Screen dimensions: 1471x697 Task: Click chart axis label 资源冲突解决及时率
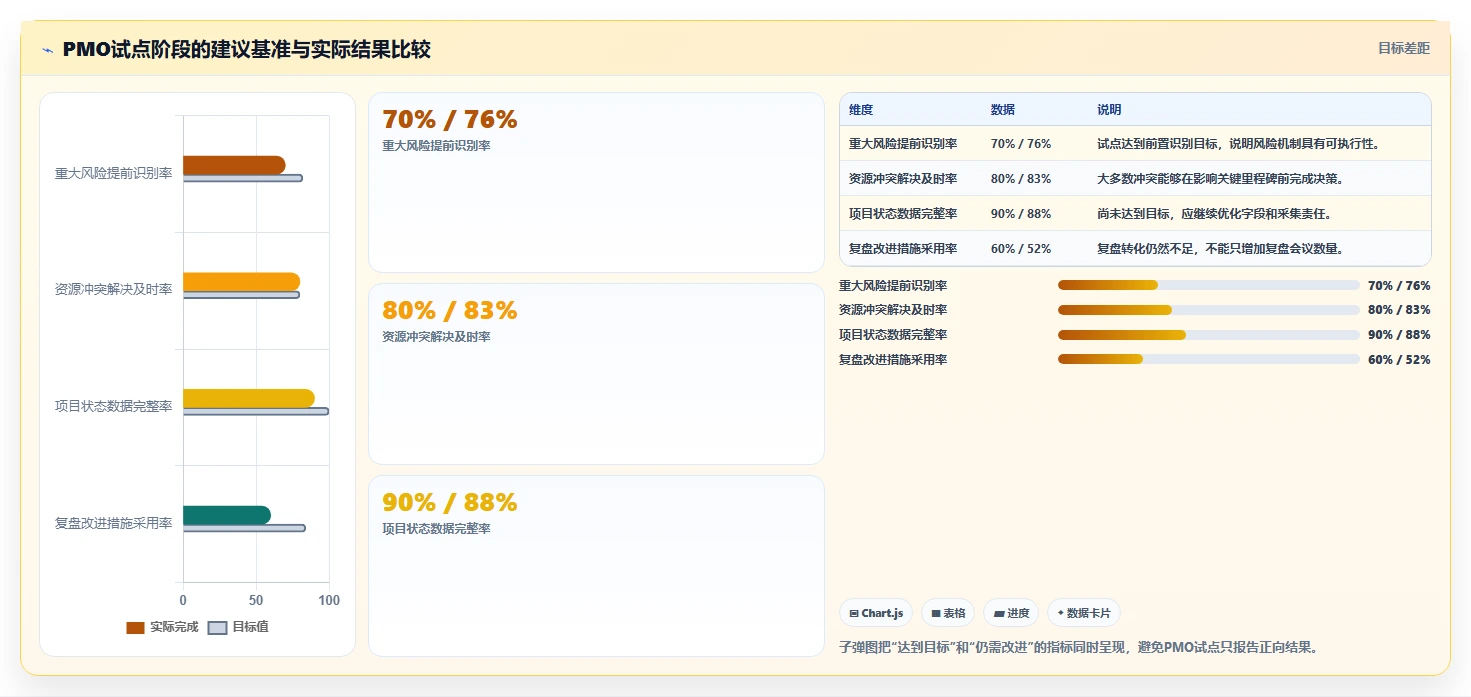[113, 289]
